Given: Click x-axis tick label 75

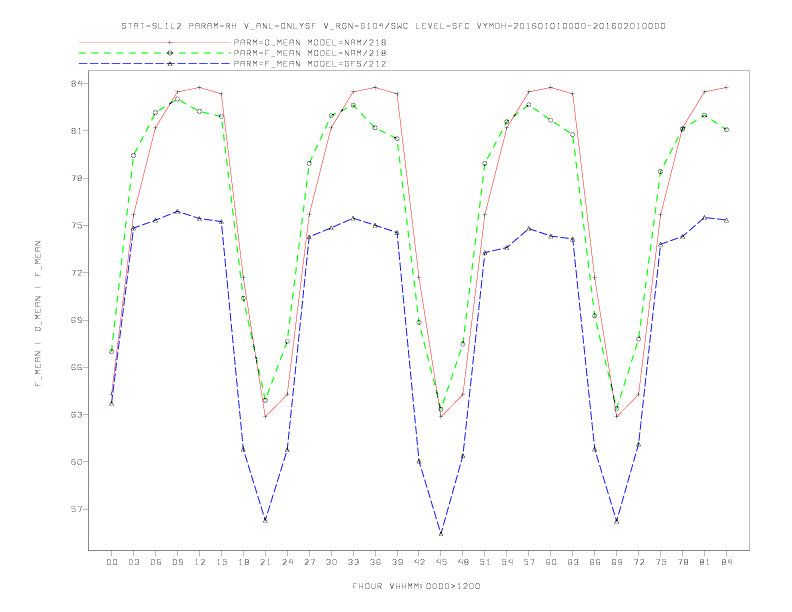Looking at the screenshot, I should pyautogui.click(x=661, y=562).
